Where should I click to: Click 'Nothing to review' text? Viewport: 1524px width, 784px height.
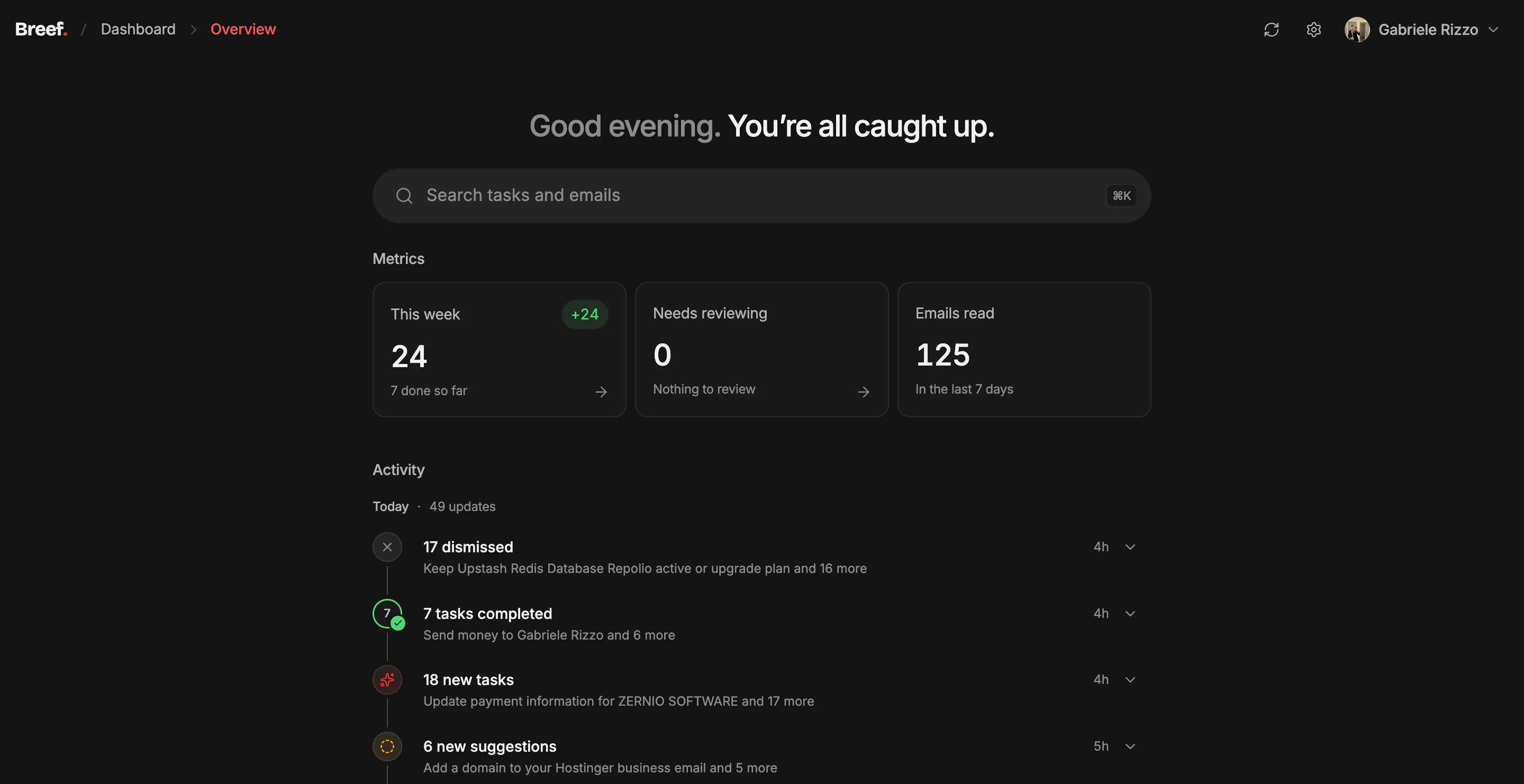[704, 389]
